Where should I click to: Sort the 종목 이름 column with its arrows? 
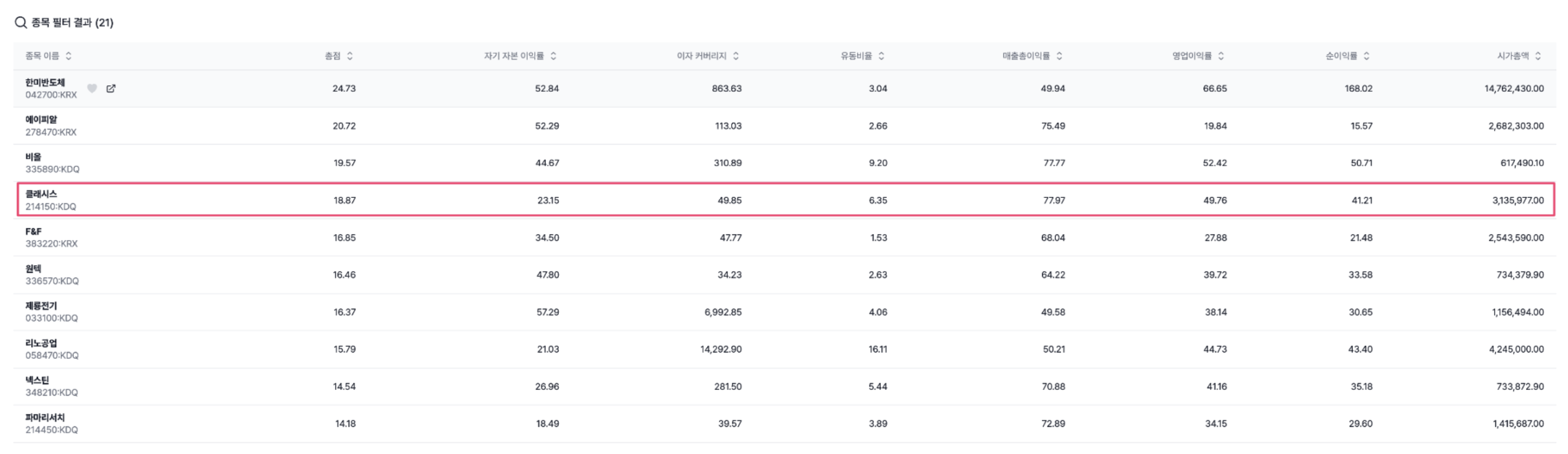point(69,56)
